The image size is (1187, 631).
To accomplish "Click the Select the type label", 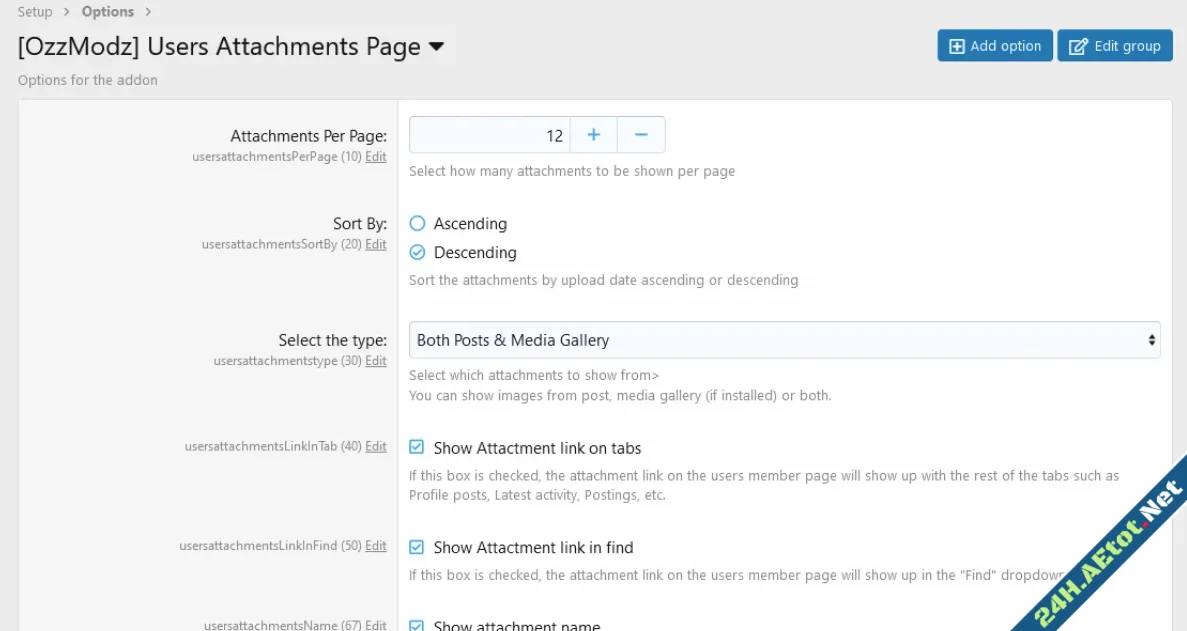I will [x=332, y=340].
